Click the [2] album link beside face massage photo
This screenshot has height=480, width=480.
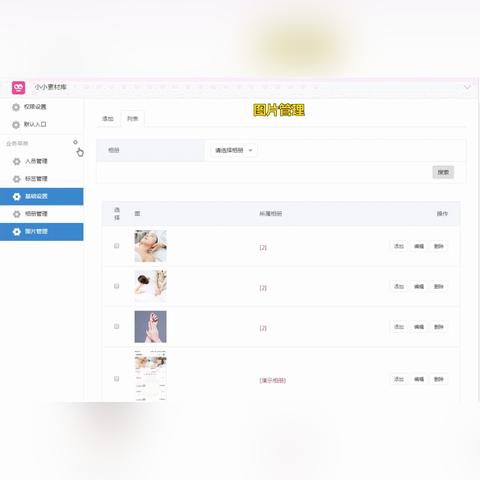263,248
